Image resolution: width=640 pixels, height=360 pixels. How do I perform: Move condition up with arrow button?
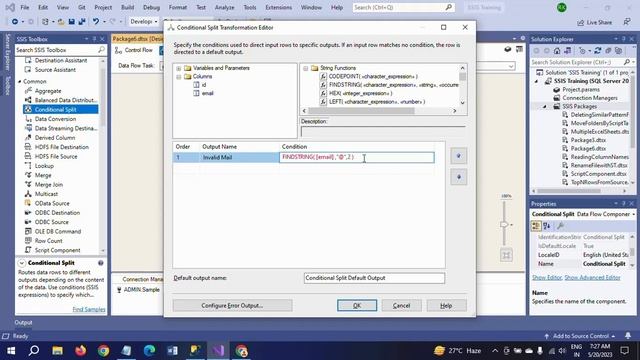coord(458,156)
